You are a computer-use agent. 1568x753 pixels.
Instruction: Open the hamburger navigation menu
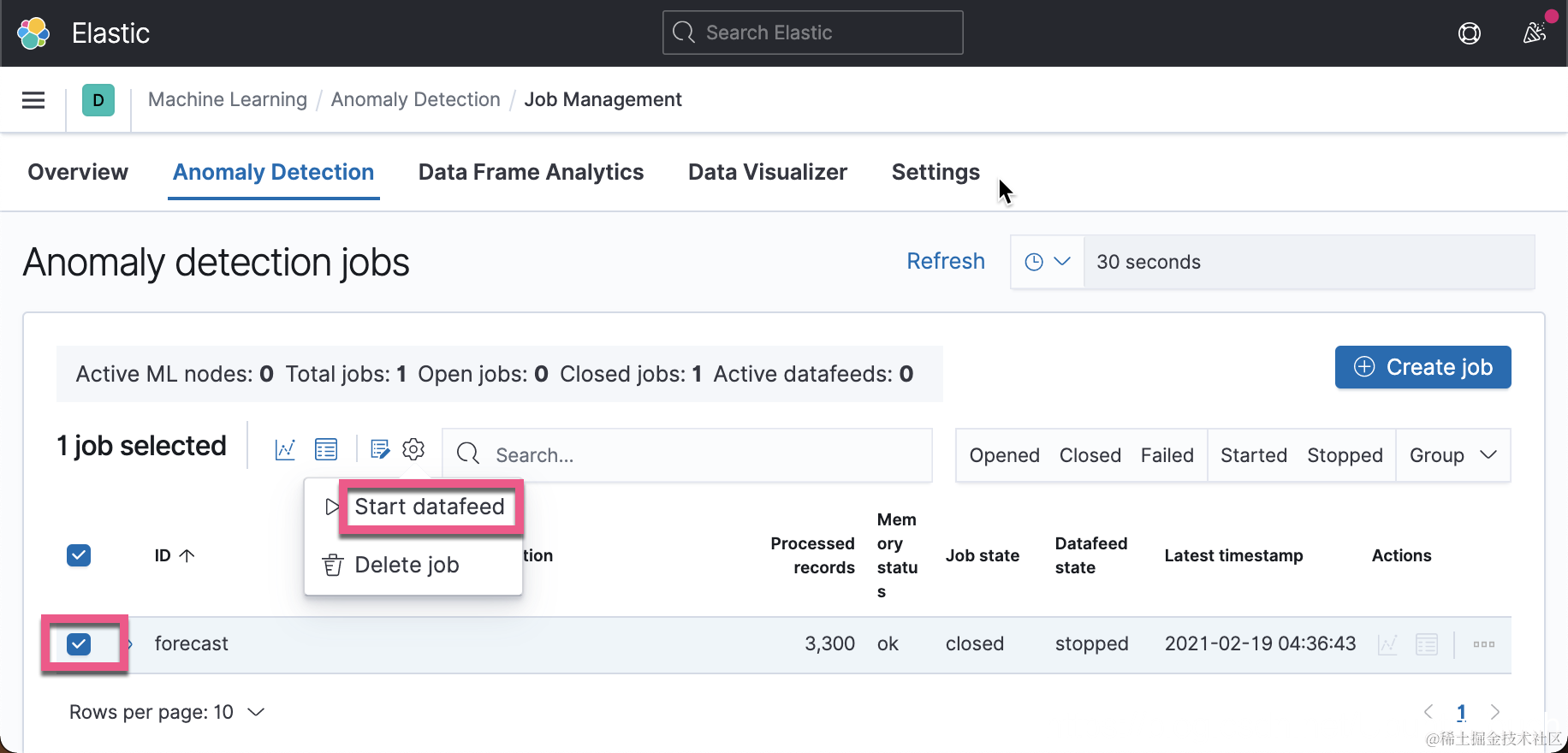coord(33,100)
